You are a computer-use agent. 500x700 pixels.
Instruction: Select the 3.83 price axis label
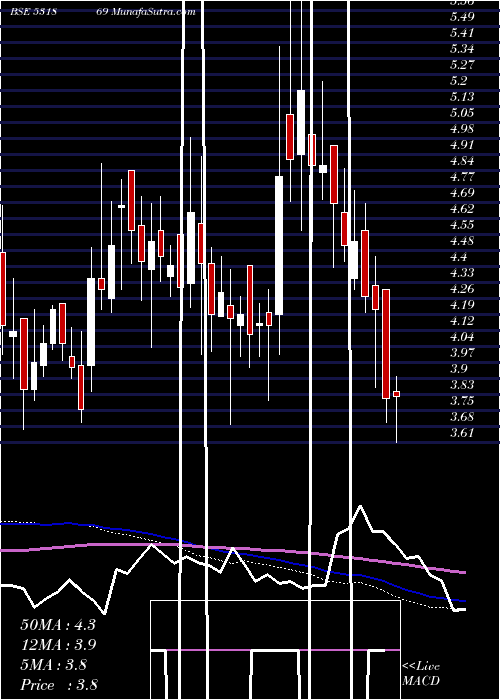[462, 385]
